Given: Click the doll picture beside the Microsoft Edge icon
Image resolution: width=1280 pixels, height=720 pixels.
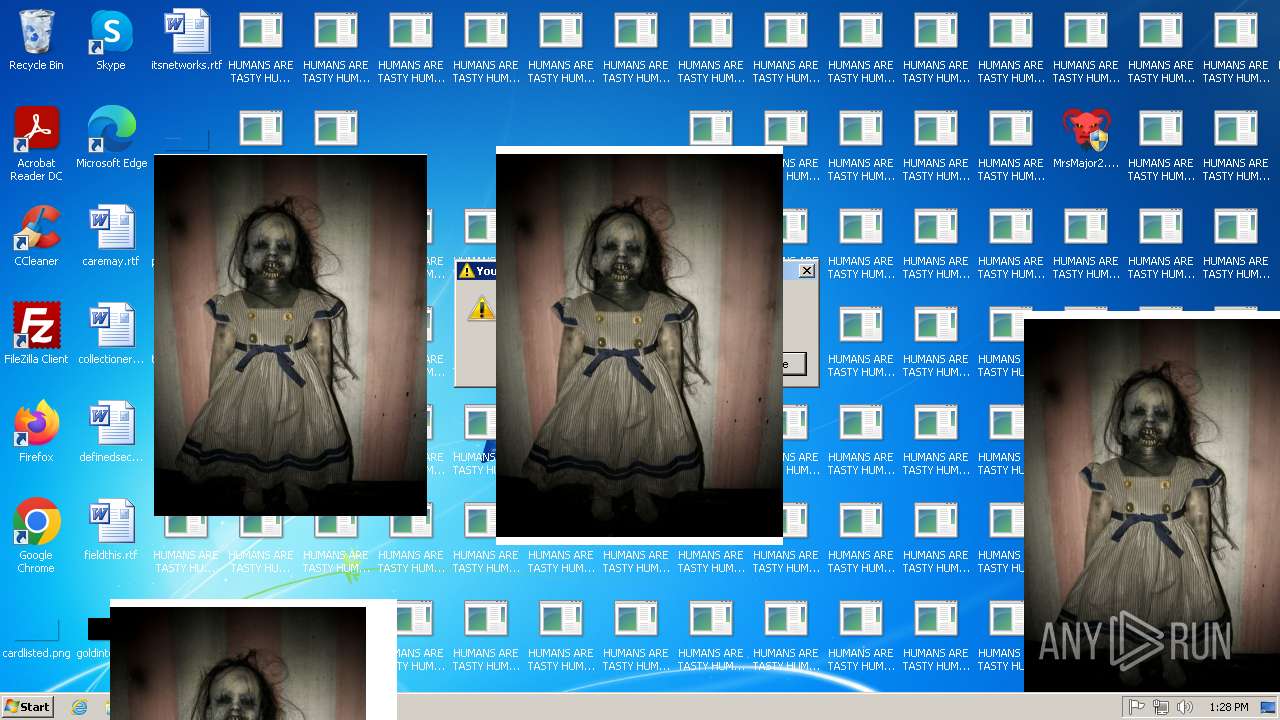Looking at the screenshot, I should point(290,335).
